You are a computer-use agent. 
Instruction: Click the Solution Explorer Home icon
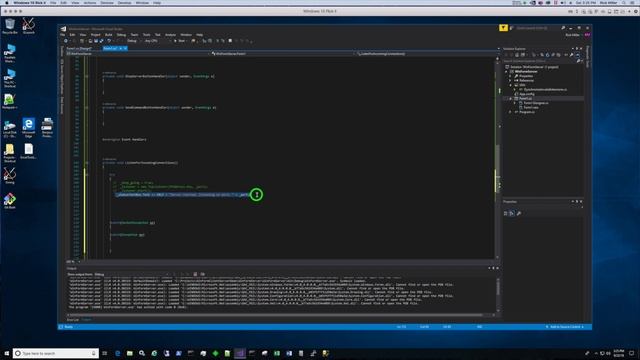[517, 55]
